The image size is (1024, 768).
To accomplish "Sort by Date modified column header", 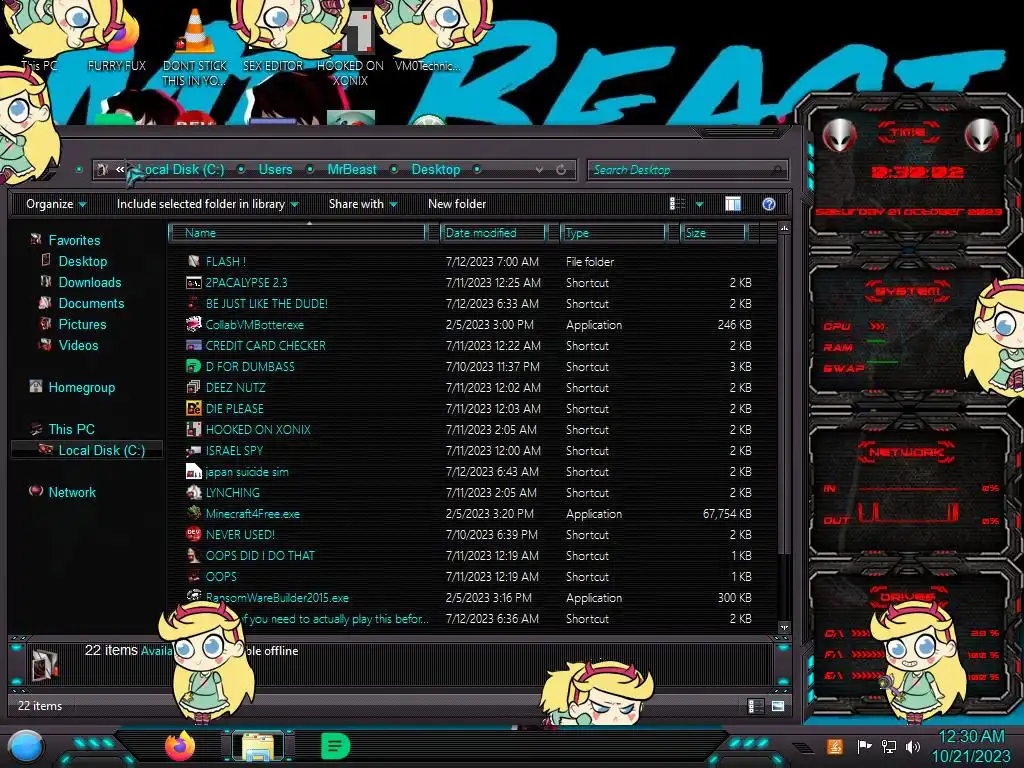I will 493,232.
